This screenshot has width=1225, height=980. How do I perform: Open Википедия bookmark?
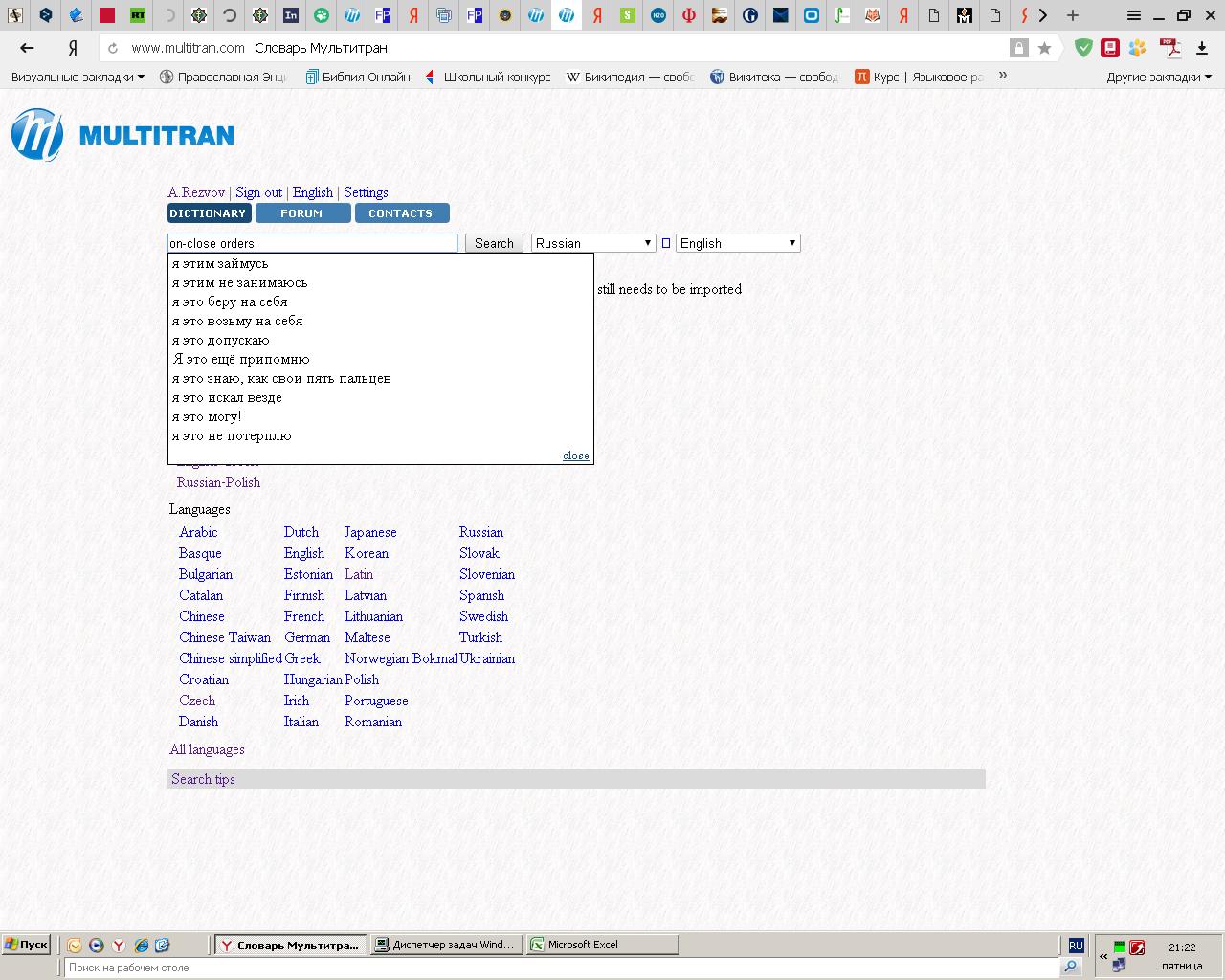coord(630,77)
